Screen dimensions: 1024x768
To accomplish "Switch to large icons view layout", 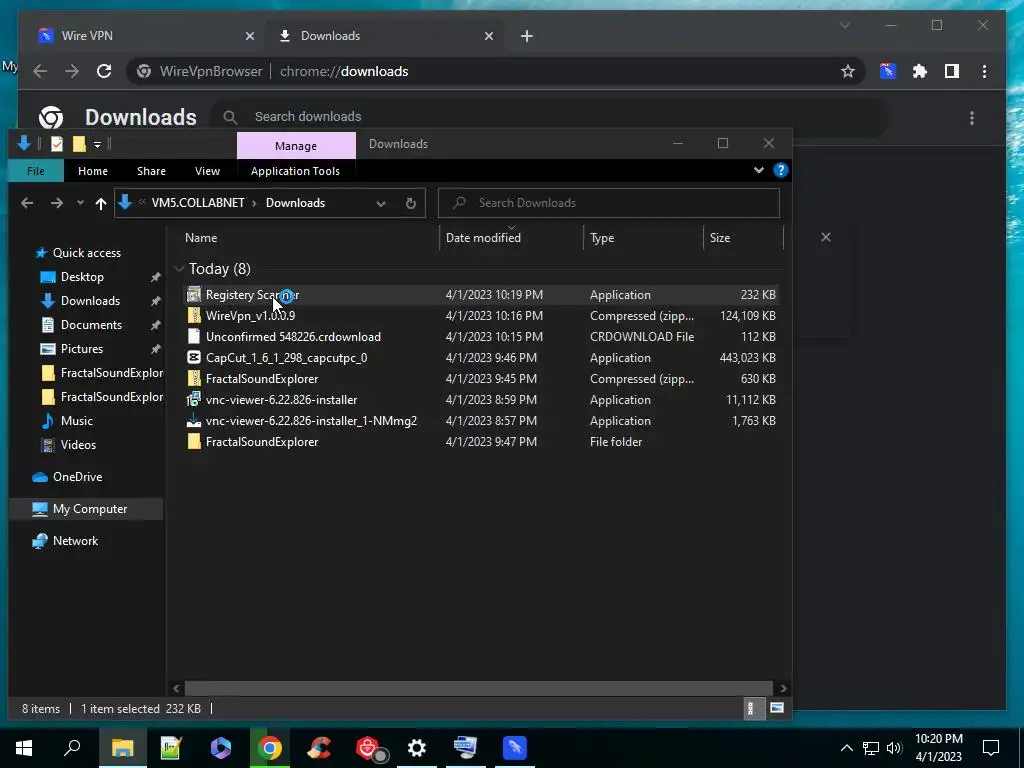I will coord(776,709).
